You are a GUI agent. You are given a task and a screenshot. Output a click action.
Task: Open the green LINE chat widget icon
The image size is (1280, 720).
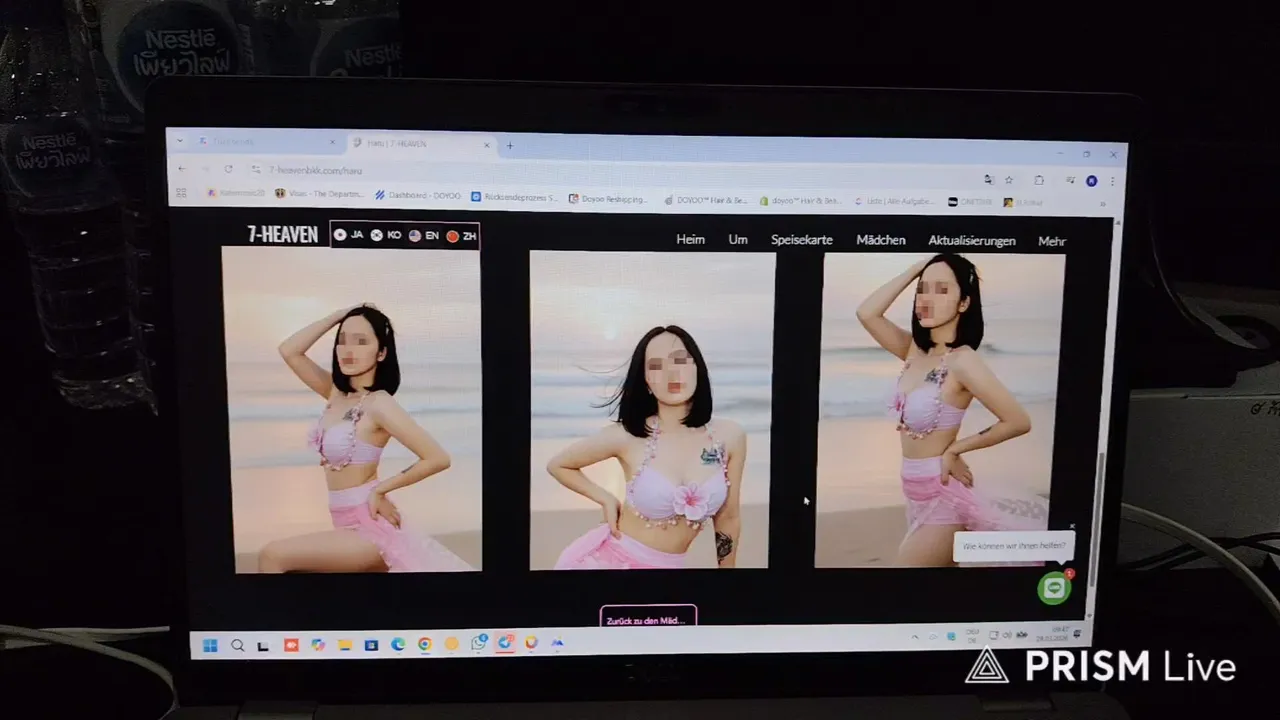coord(1054,588)
